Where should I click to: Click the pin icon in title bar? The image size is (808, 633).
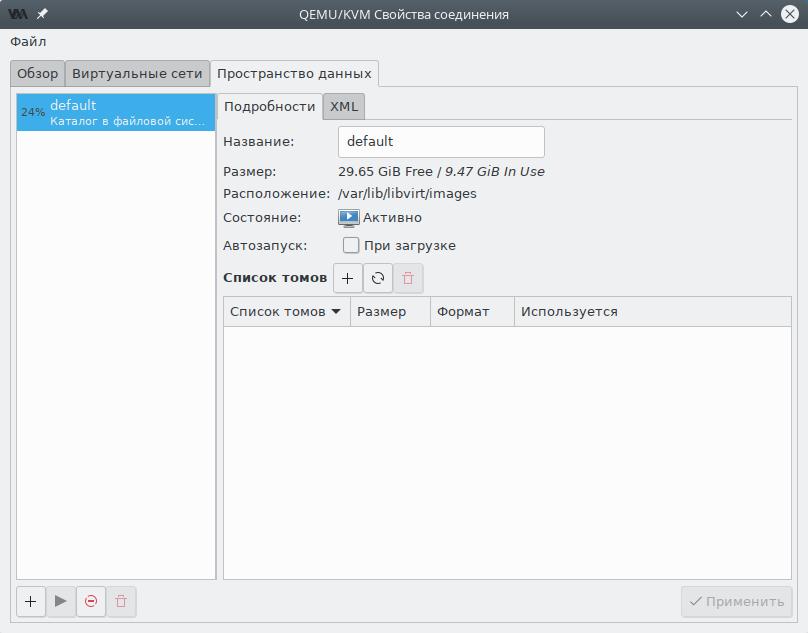pos(42,14)
